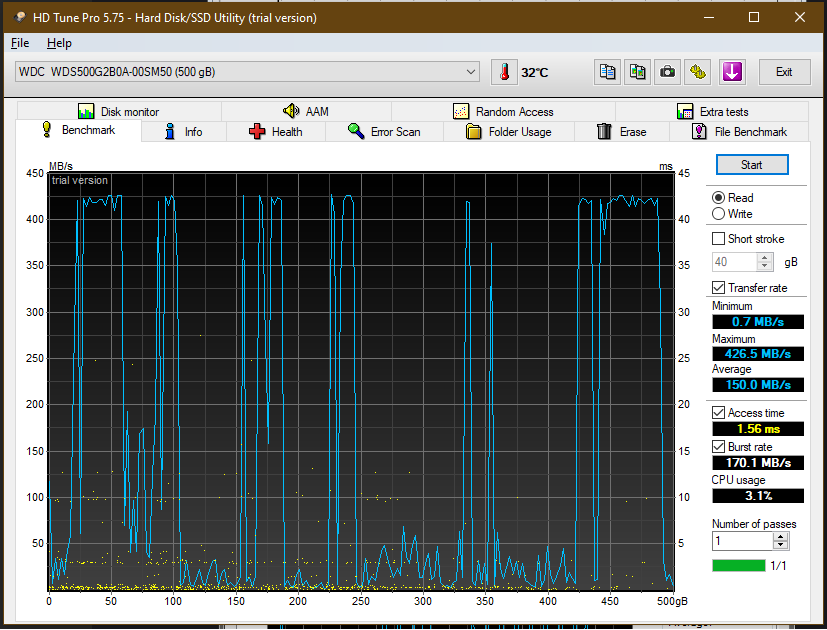Open the Random Access tab

[x=504, y=111]
